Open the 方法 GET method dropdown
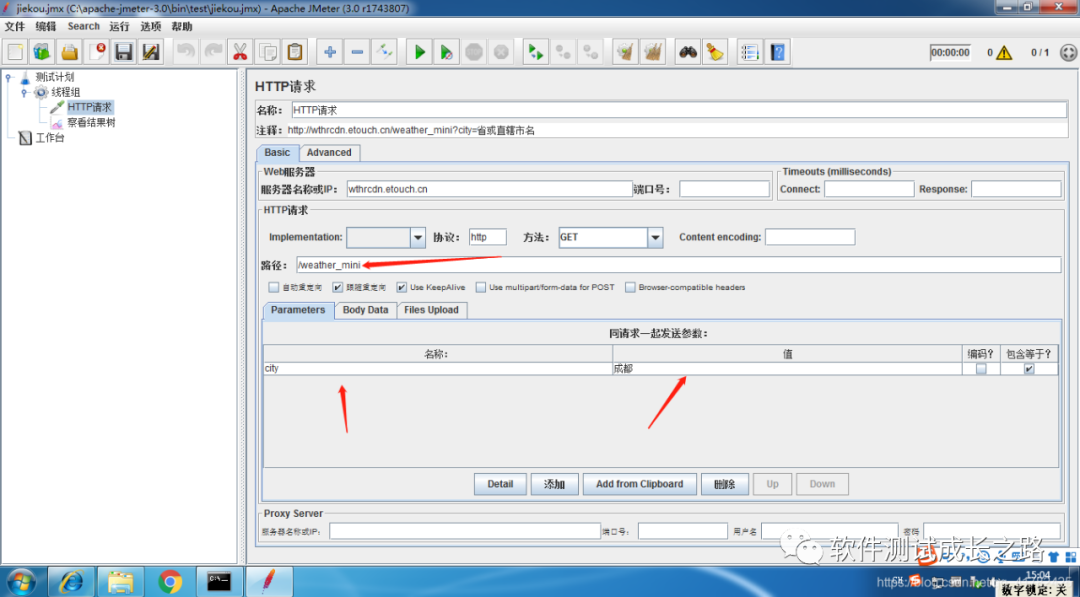Screen dimensions: 1080x597 (x=655, y=238)
